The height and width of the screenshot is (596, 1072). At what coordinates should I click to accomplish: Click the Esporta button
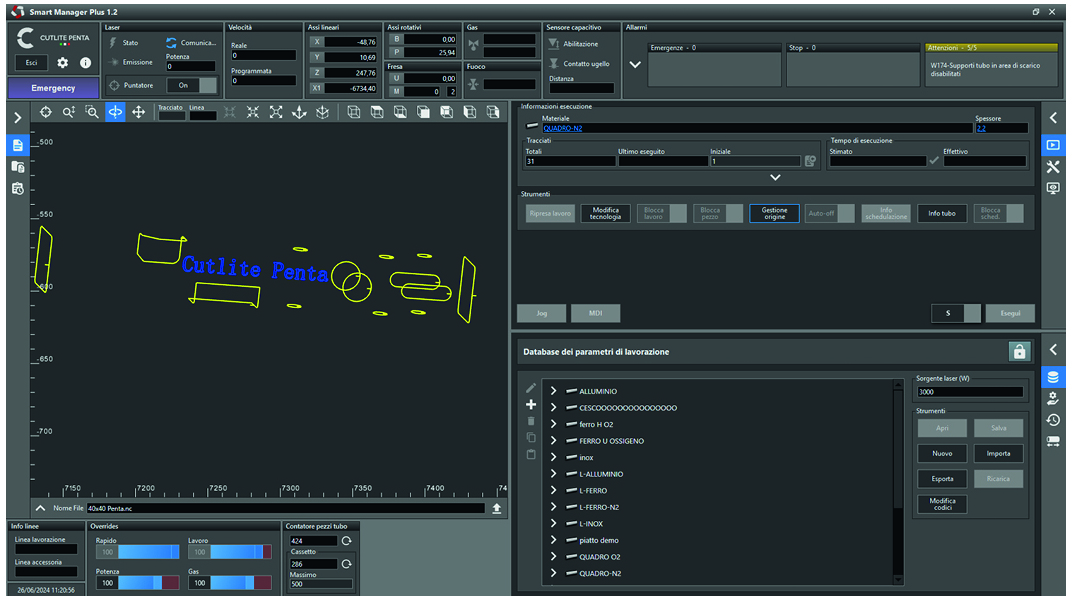coord(942,478)
